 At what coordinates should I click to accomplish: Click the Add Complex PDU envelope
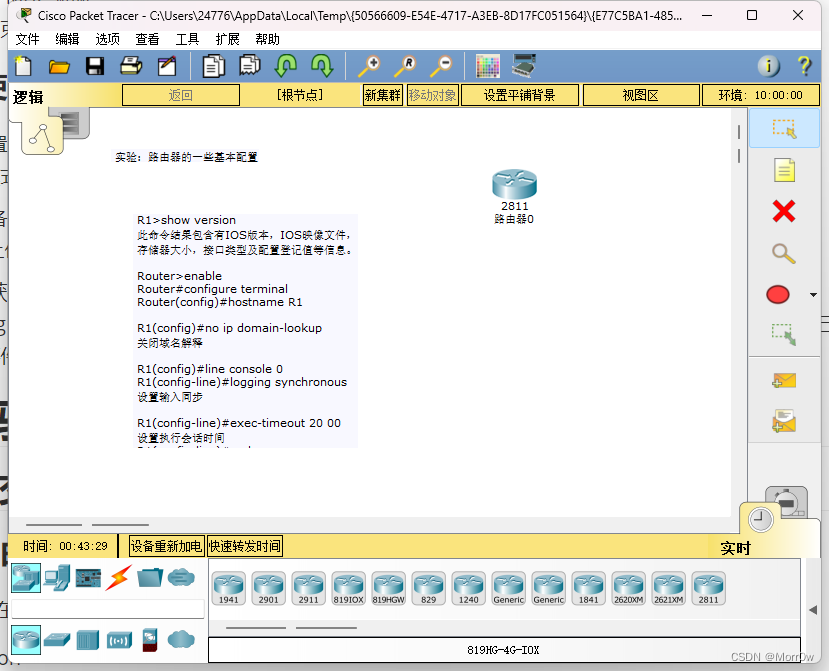point(784,421)
